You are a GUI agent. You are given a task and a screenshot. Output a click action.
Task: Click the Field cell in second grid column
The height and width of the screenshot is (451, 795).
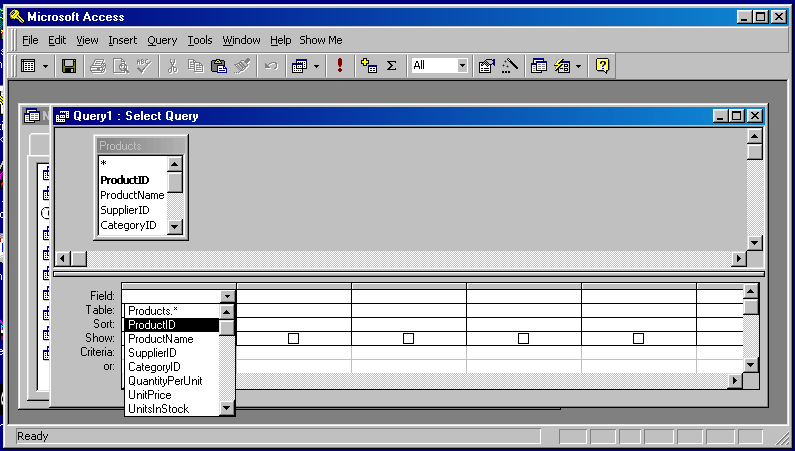point(294,296)
